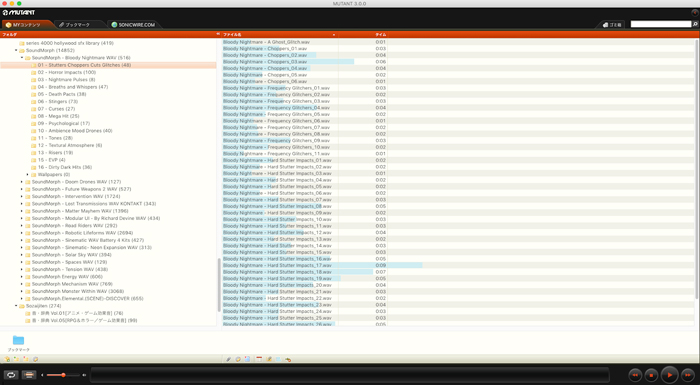Screen dimensions: 700x385
Task: Click the fourth icon in the folder toolbar
Action: pos(35,359)
